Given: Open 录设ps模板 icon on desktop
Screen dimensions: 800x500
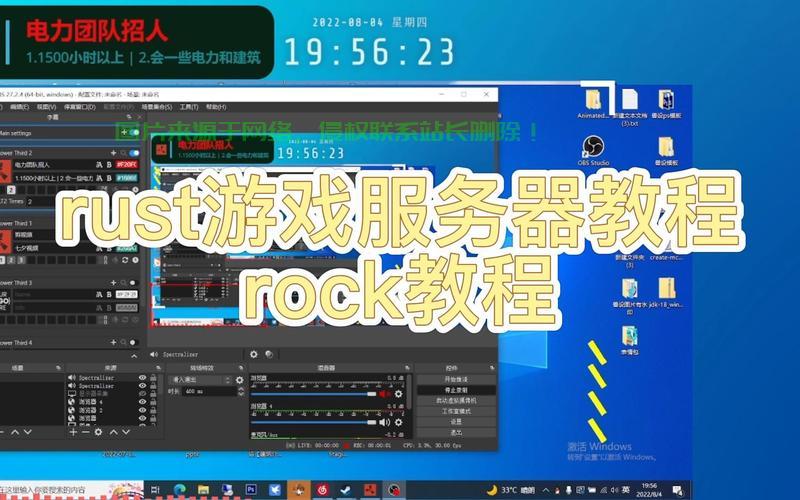Looking at the screenshot, I should 666,105.
